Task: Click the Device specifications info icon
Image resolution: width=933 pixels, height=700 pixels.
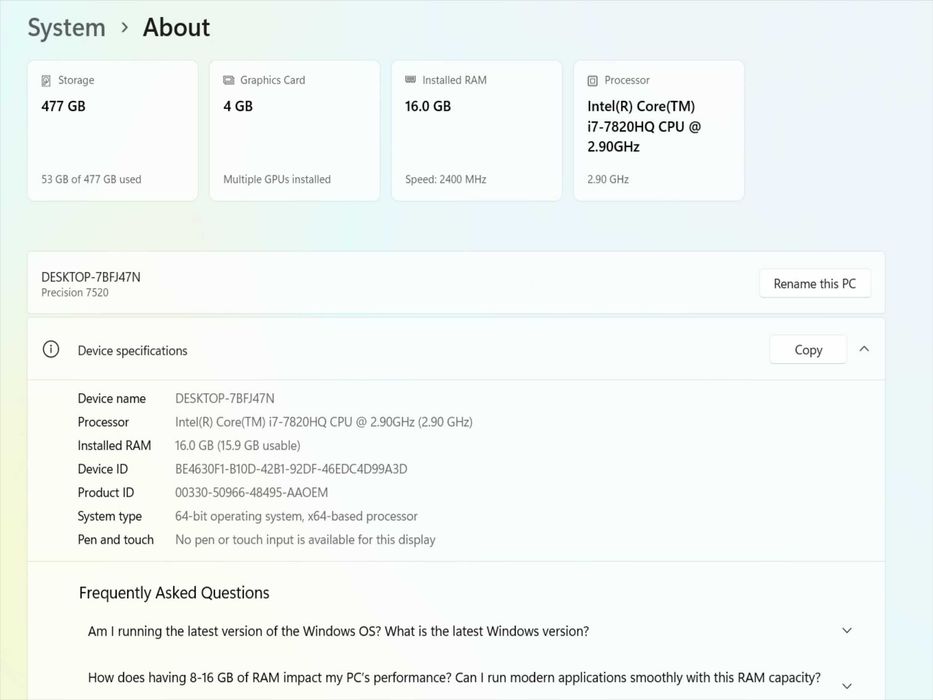Action: coord(51,349)
